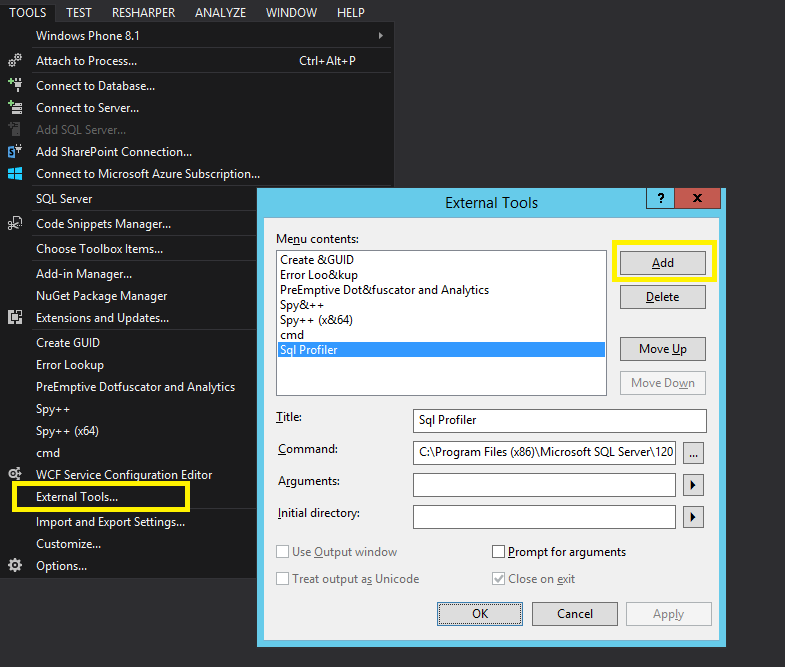Click the Code Snippets Manager icon
This screenshot has height=667, width=785.
[15, 223]
